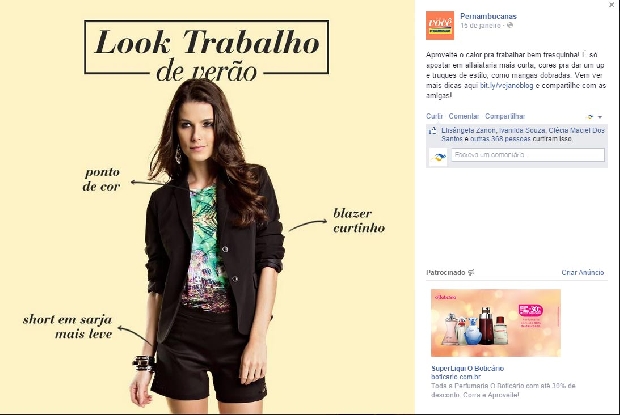The image size is (620, 415).
Task: Open the Pernambucanas page name link
Action: pos(488,16)
